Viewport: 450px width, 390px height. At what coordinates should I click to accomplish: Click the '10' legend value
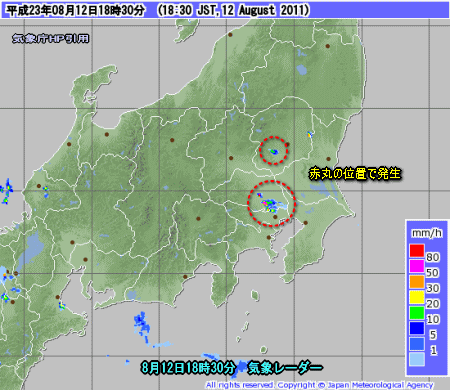pos(433,319)
